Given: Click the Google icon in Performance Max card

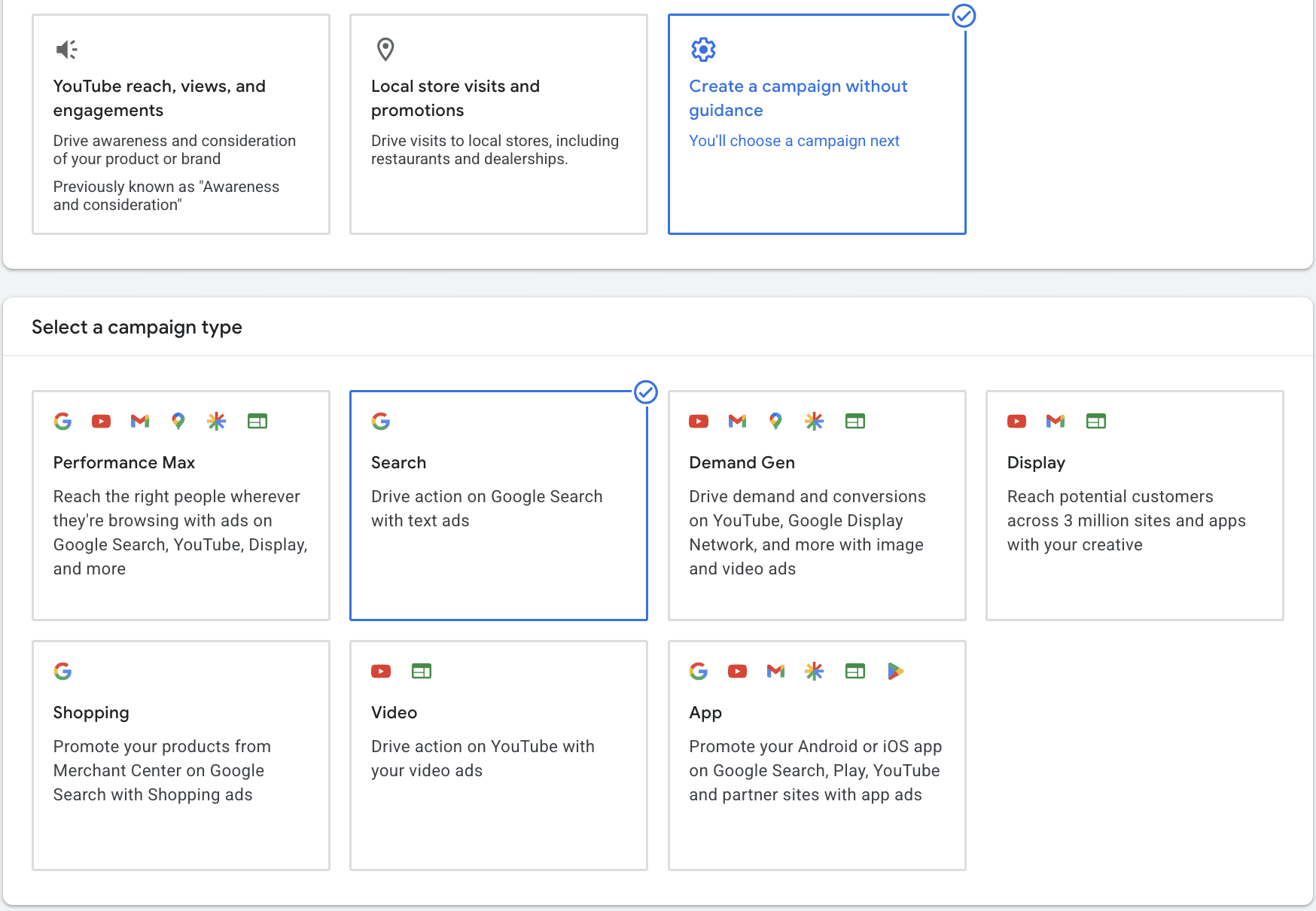Looking at the screenshot, I should [x=63, y=421].
